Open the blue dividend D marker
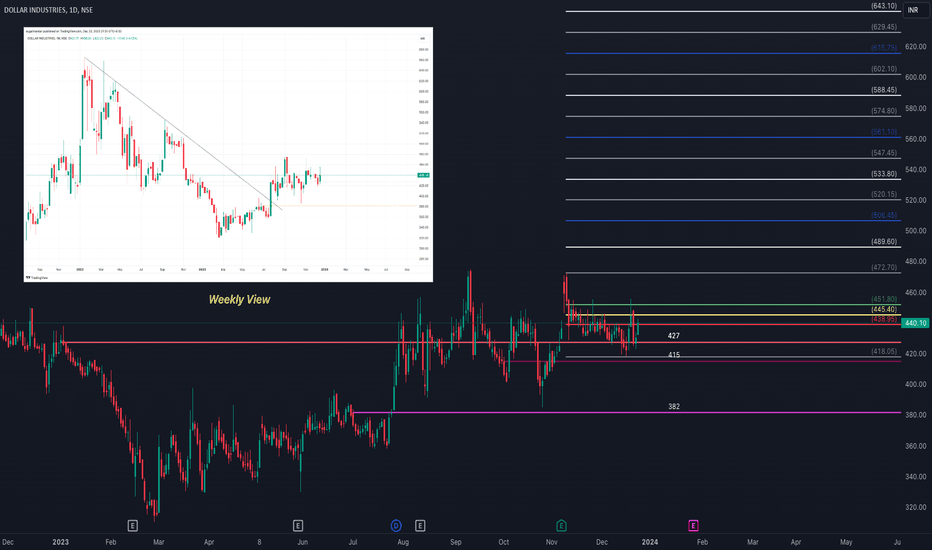This screenshot has width=932, height=550. 396,526
